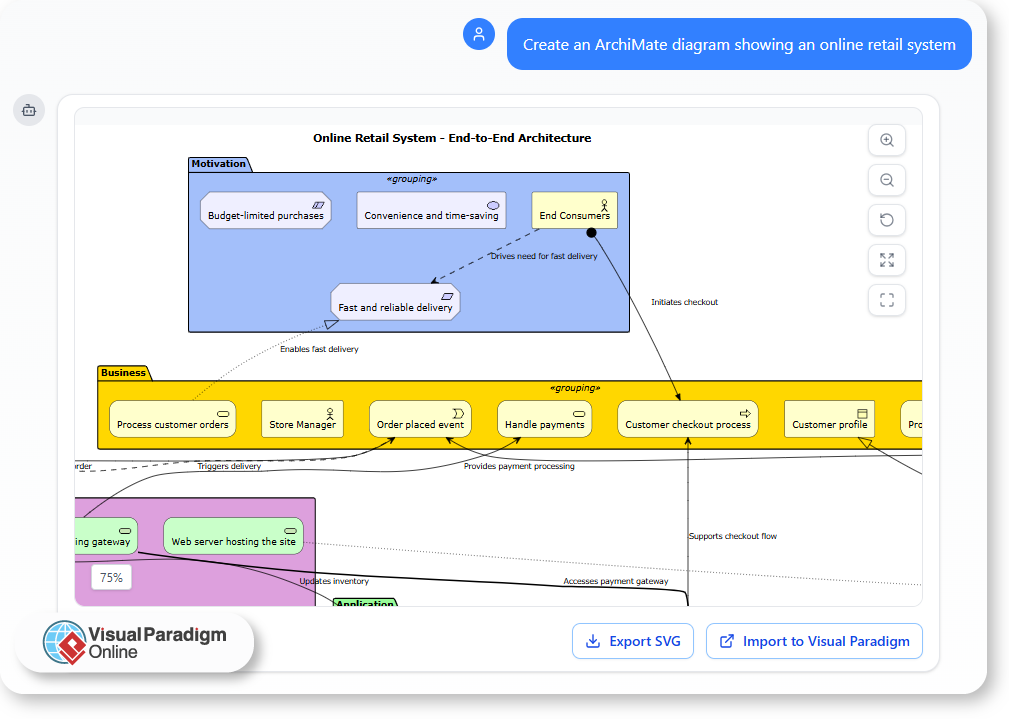
Task: Zoom out of the diagram
Action: pyautogui.click(x=886, y=180)
